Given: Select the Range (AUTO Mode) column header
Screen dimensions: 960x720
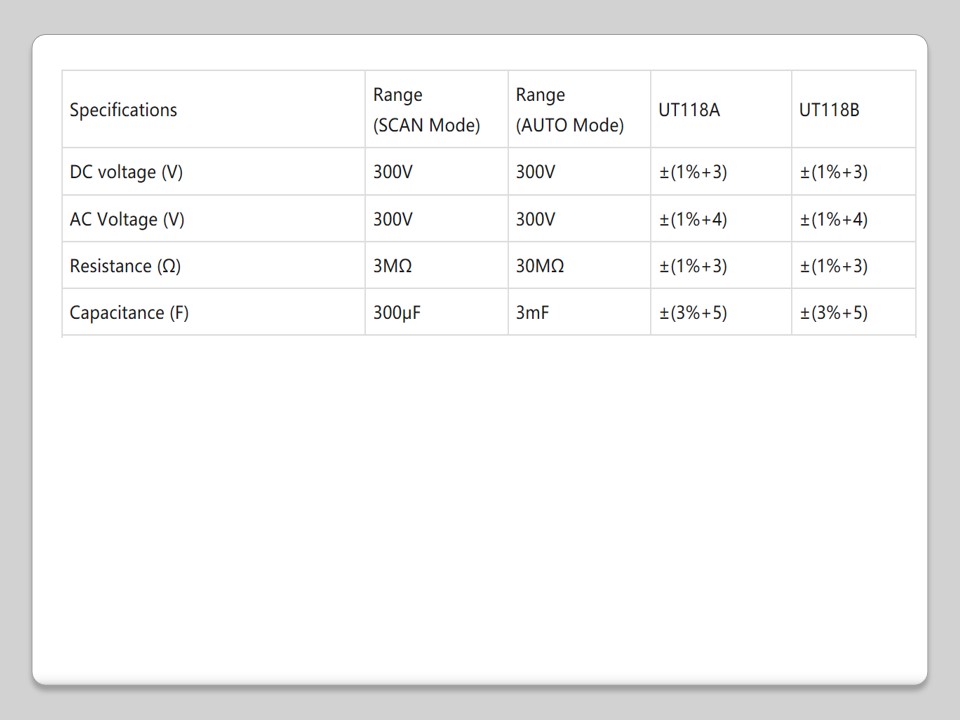Looking at the screenshot, I should pos(569,110).
